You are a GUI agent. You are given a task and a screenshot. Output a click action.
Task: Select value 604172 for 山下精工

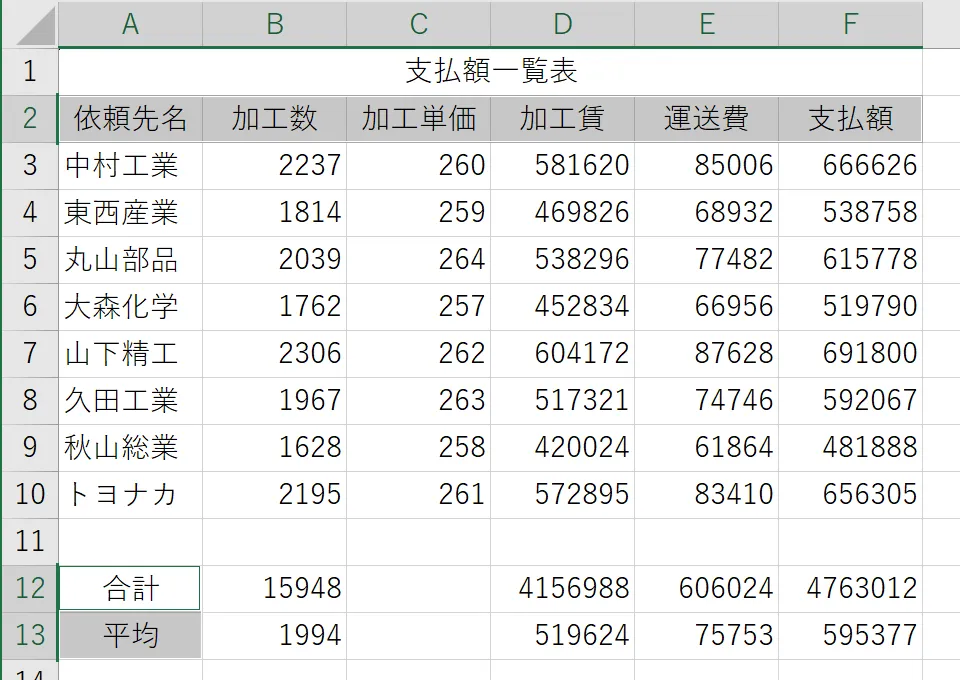(562, 354)
